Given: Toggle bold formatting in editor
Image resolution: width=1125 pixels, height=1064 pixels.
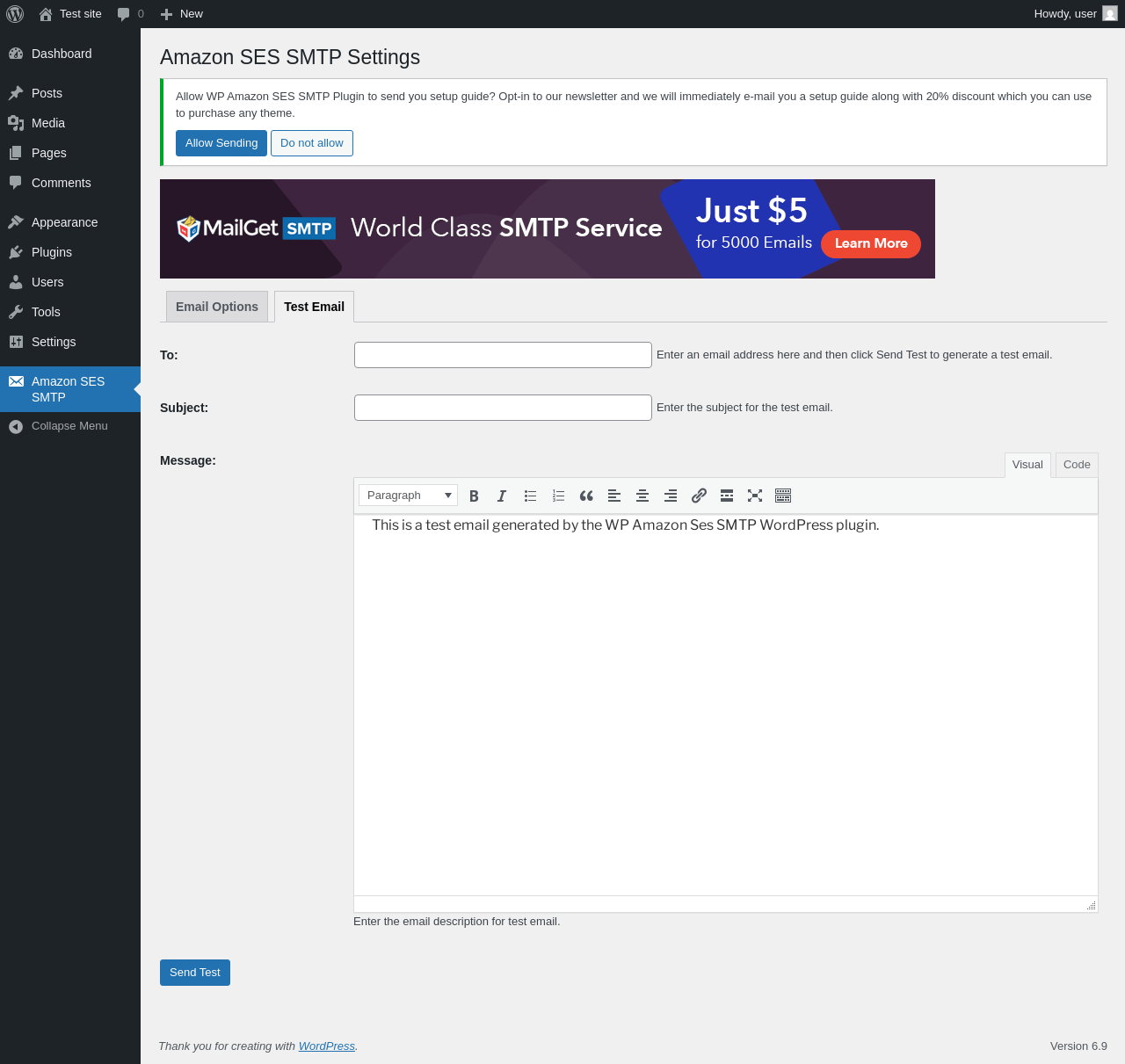Looking at the screenshot, I should (474, 496).
